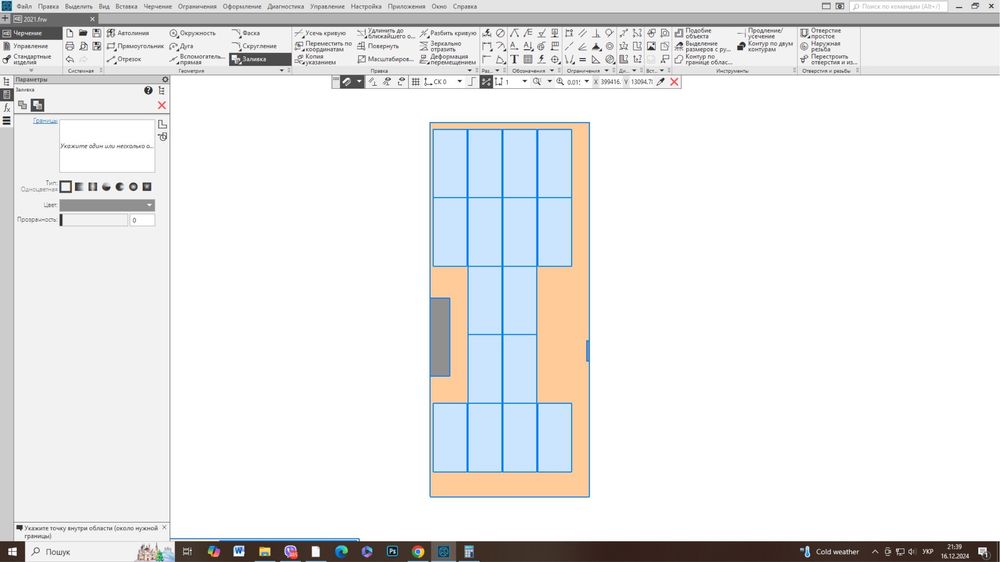
Task: Select linear gradient fill type
Action: coord(79,187)
